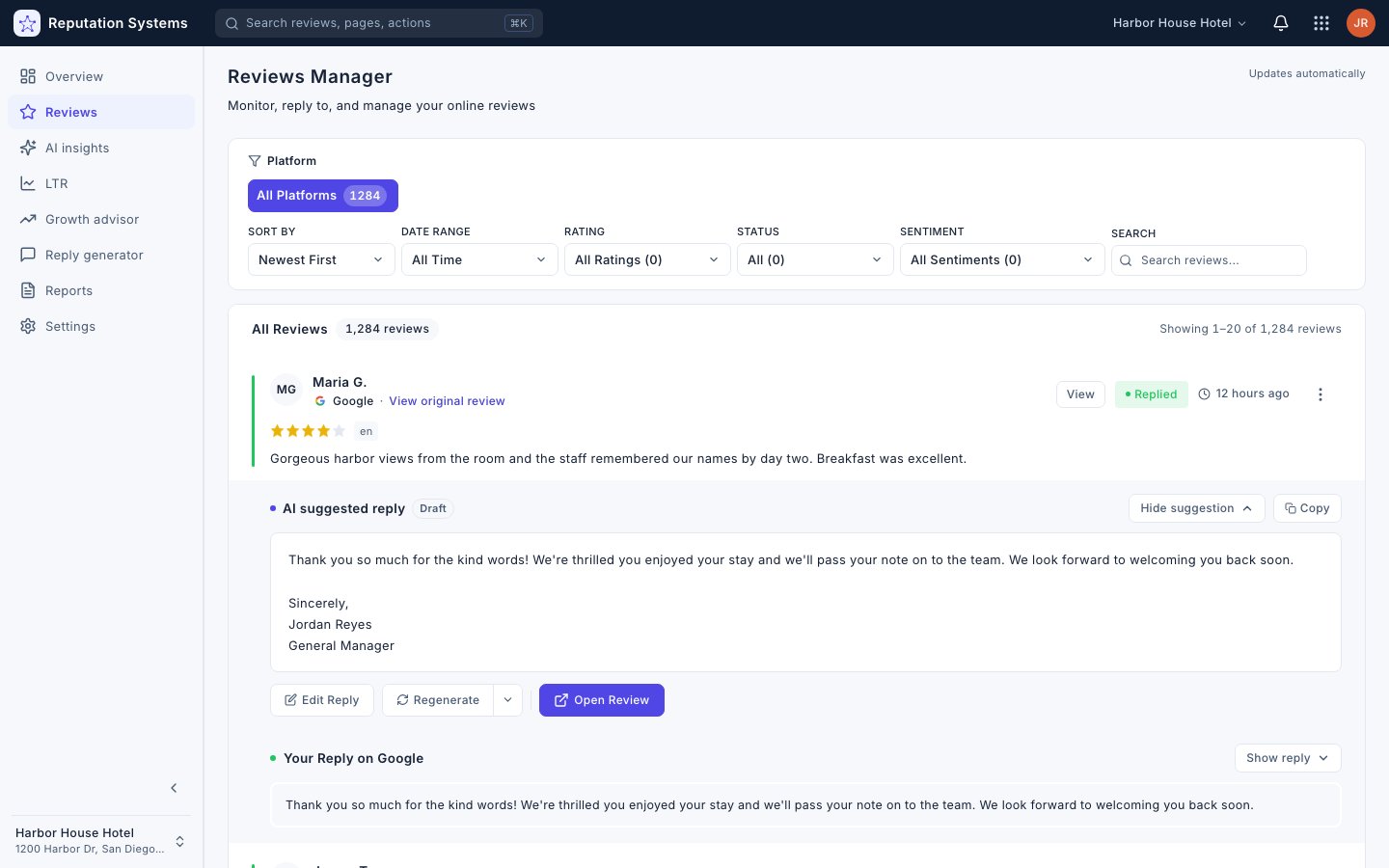Open the Date Range All Time dropdown

pos(479,259)
